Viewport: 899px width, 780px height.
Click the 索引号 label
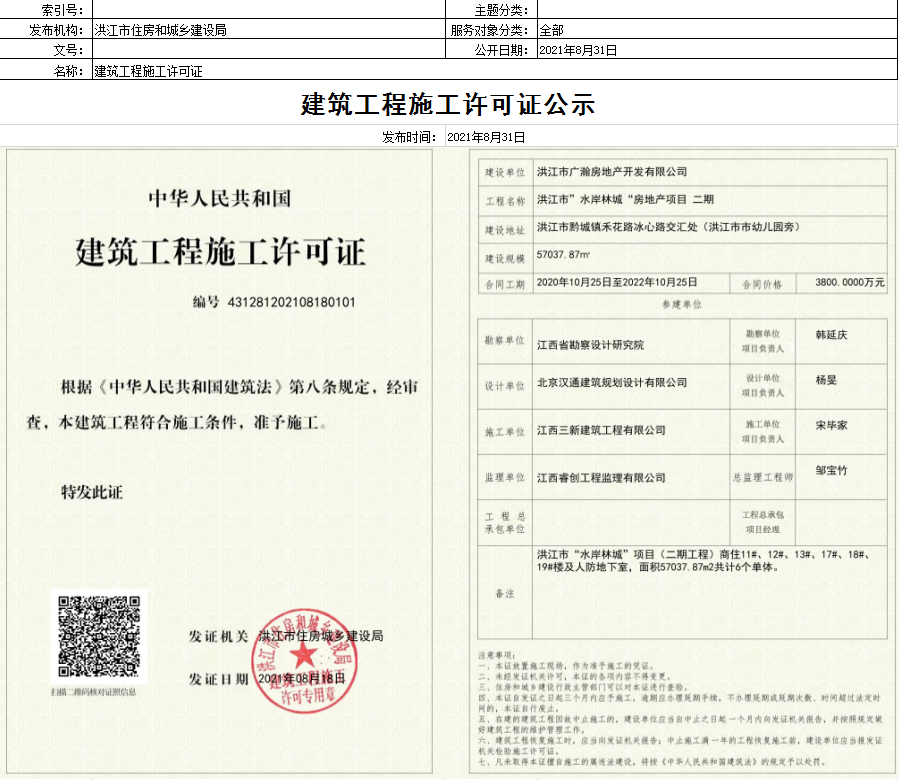(x=62, y=10)
